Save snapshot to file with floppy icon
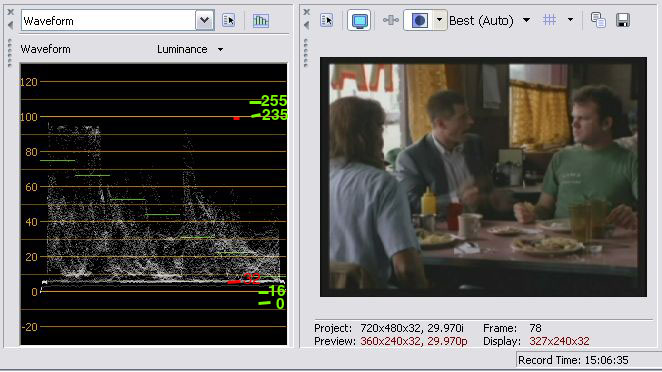Screen dimensions: 662x372 pos(623,20)
